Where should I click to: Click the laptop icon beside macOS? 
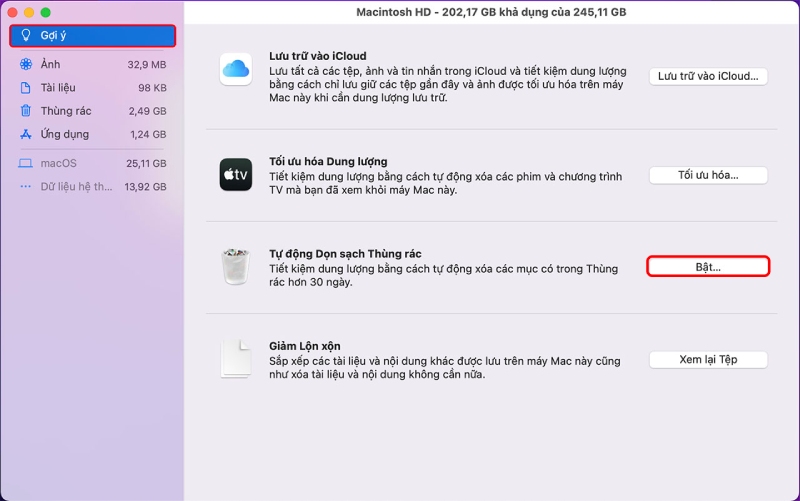[x=26, y=163]
